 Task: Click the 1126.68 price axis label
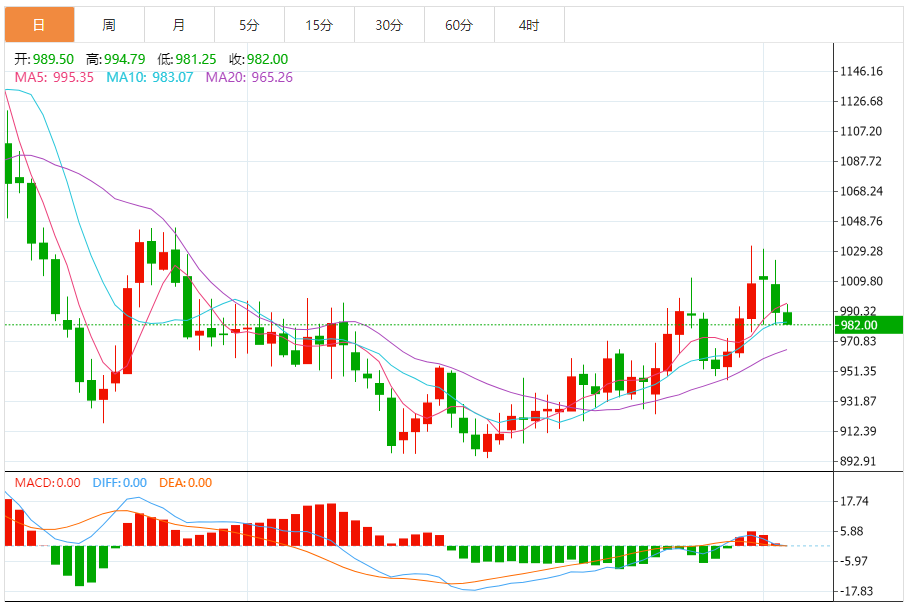(861, 102)
